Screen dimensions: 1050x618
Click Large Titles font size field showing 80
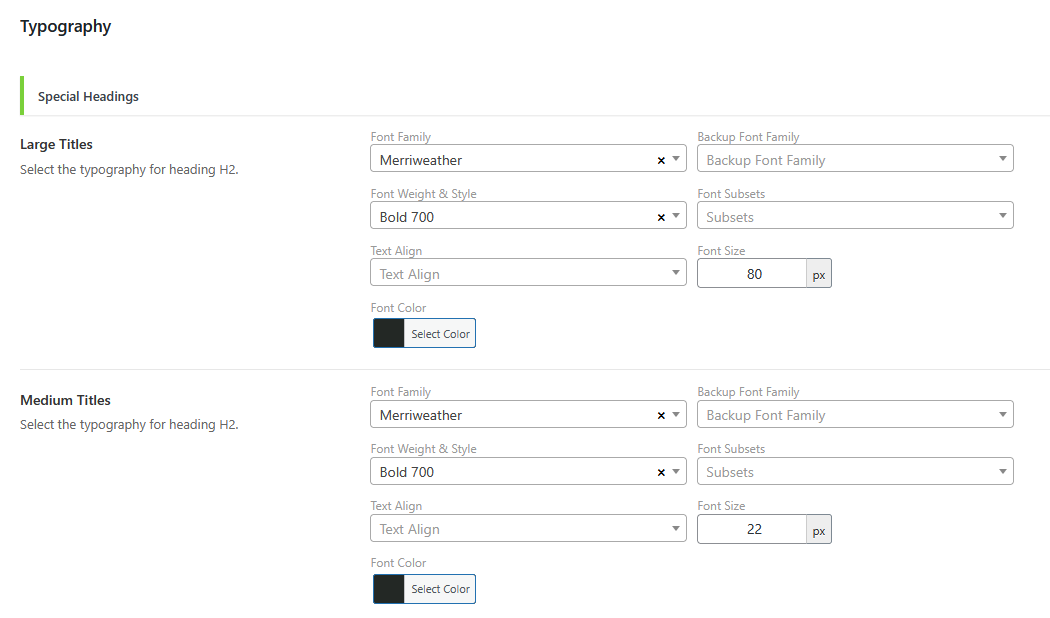tap(752, 274)
